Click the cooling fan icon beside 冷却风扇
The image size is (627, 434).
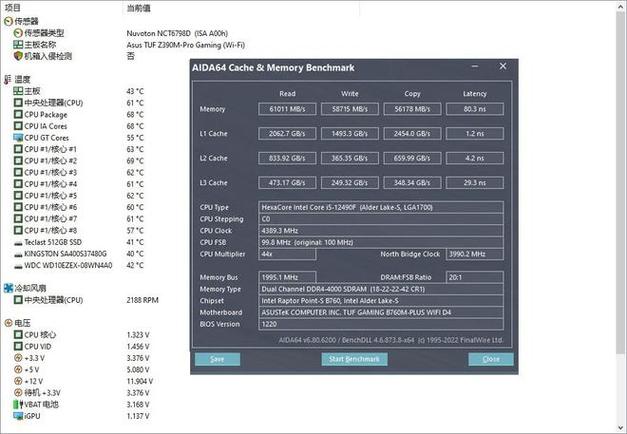(8, 288)
